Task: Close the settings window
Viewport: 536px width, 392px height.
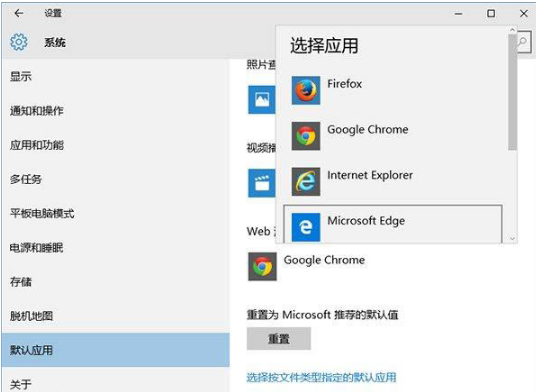Action: pos(523,13)
